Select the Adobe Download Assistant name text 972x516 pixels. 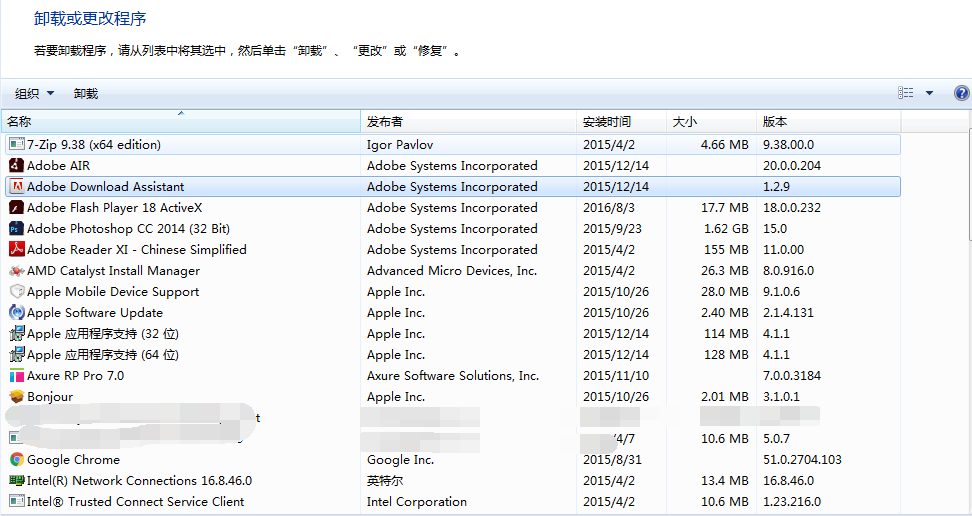(x=105, y=187)
